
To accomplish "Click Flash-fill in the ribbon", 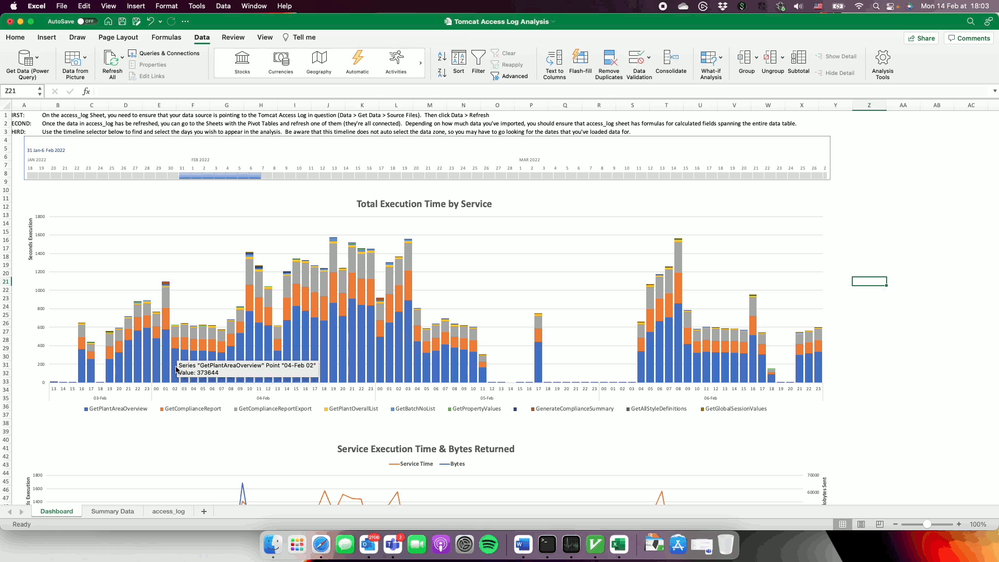I will [580, 62].
